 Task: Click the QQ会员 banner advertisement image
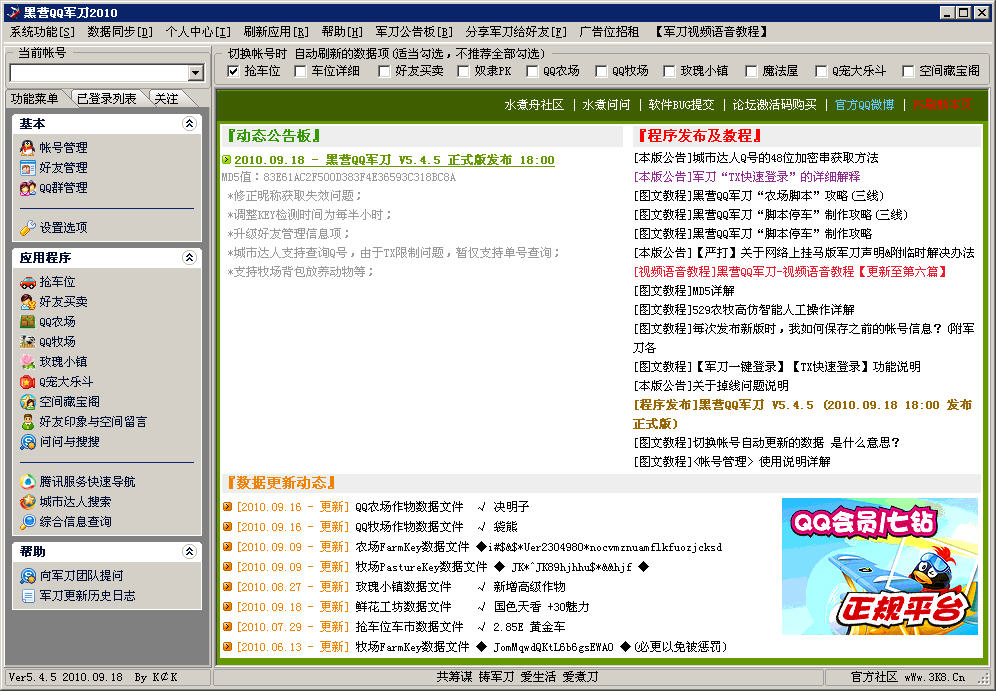coord(879,566)
